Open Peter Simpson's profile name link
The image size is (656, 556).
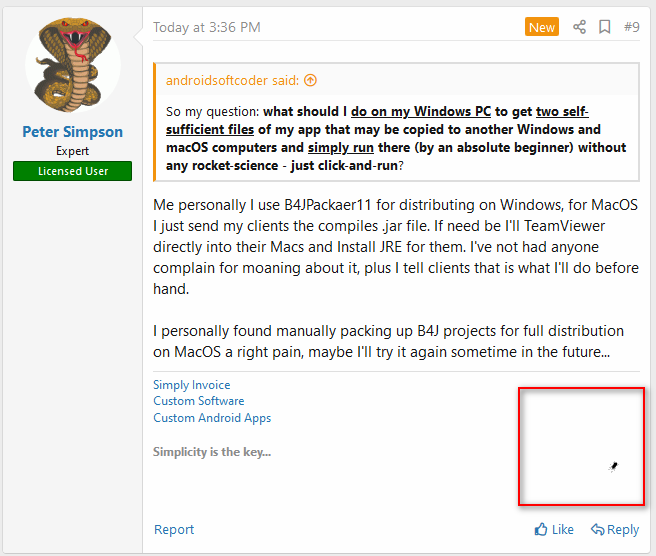pyautogui.click(x=73, y=132)
